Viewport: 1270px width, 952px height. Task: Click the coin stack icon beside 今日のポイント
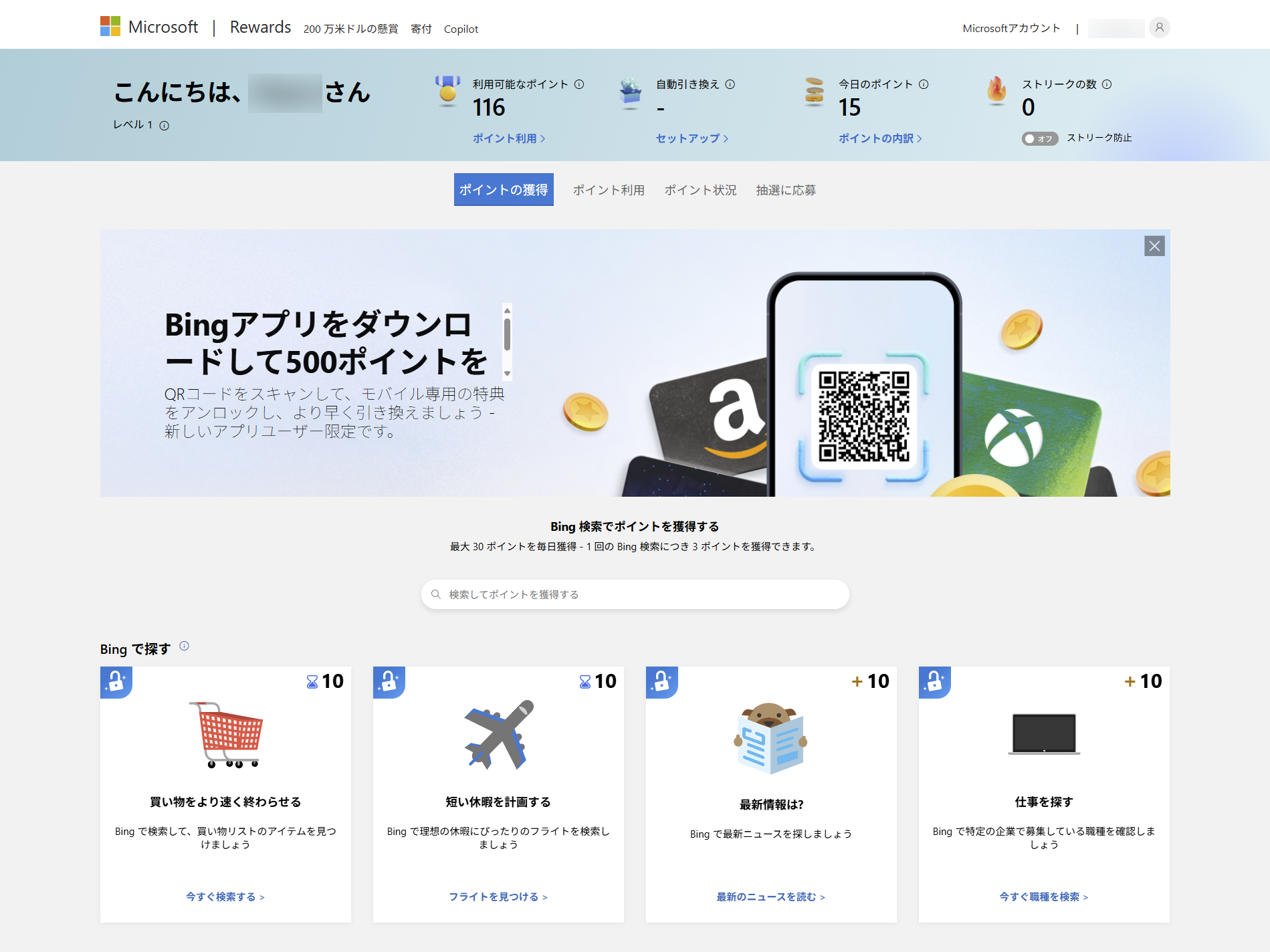[814, 92]
